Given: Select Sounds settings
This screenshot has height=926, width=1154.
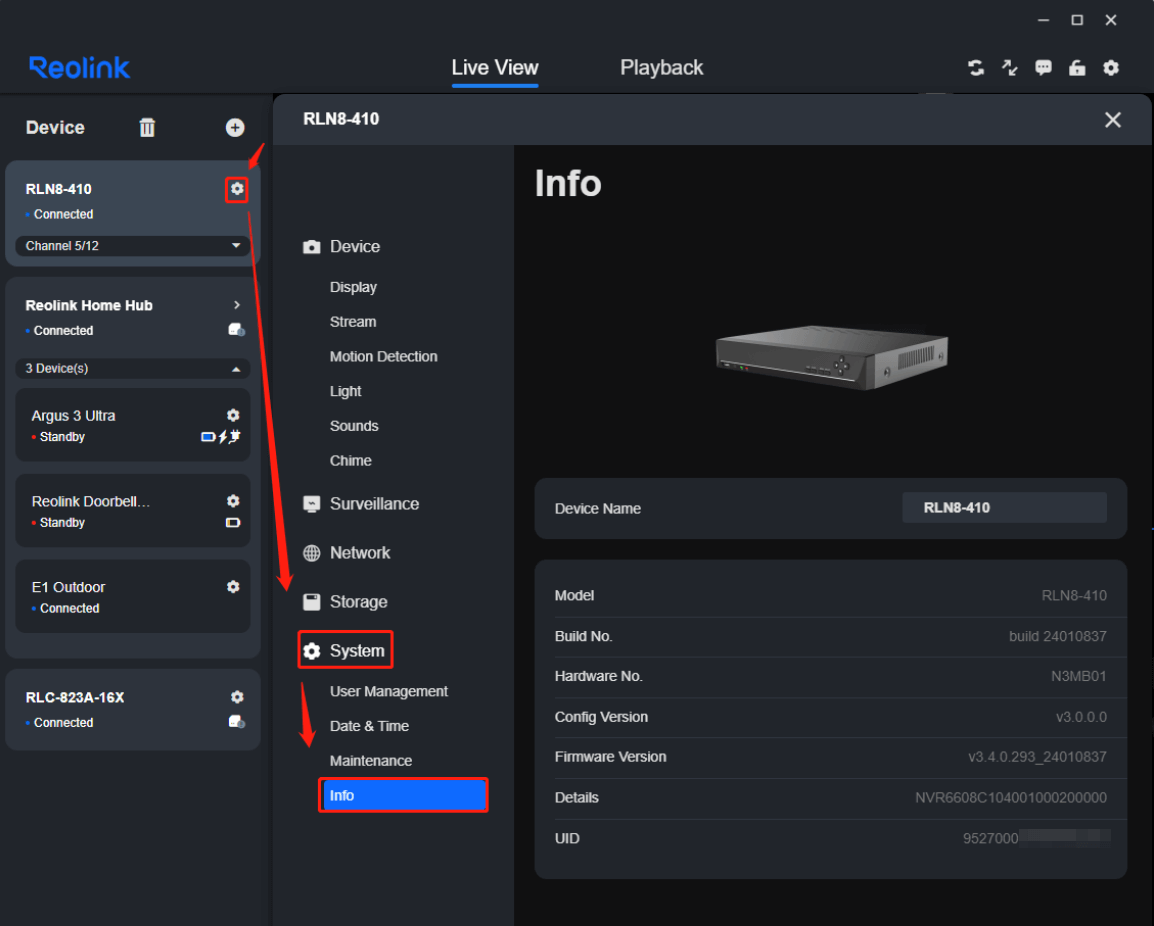Looking at the screenshot, I should click(354, 425).
